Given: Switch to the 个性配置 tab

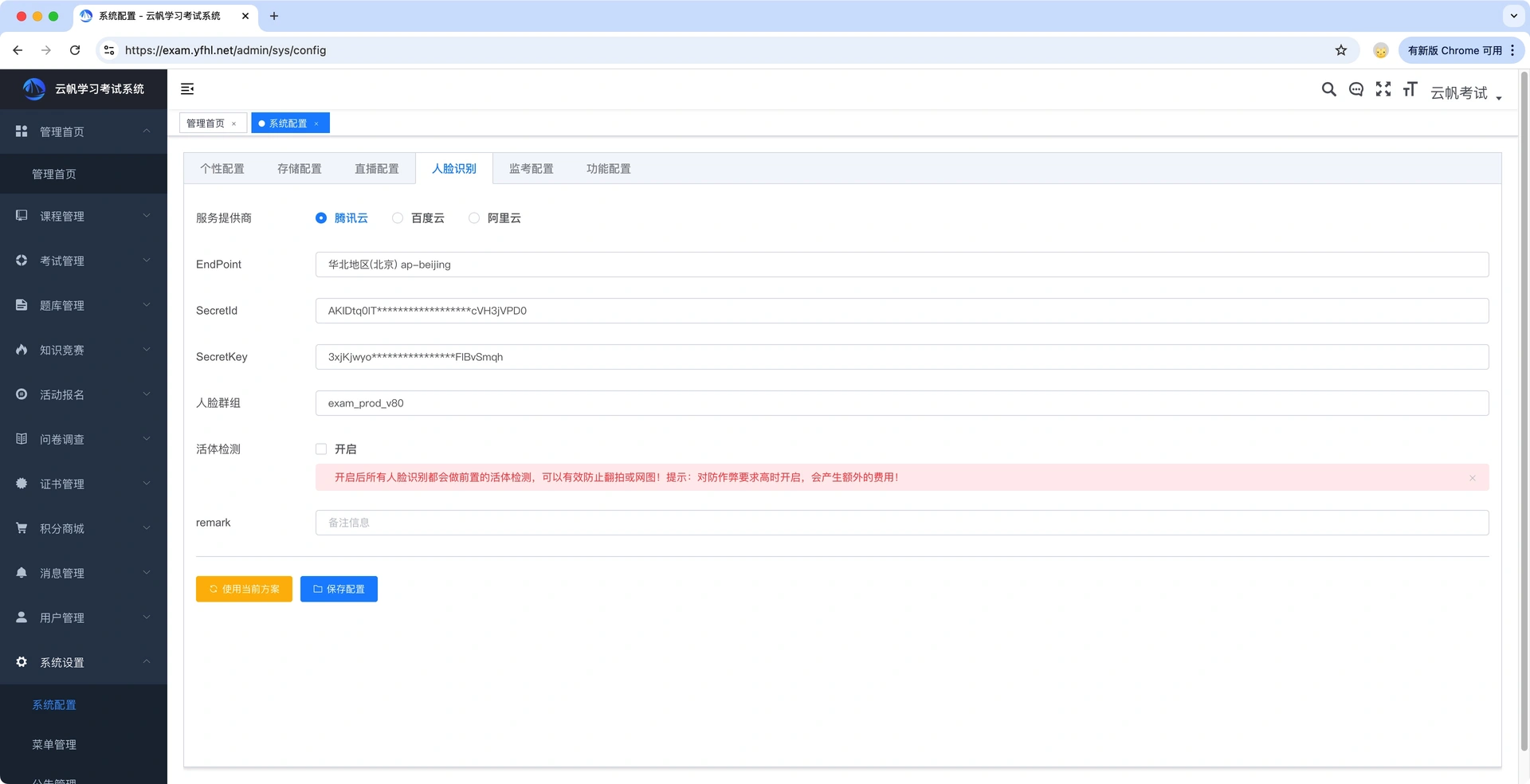Looking at the screenshot, I should point(222,169).
